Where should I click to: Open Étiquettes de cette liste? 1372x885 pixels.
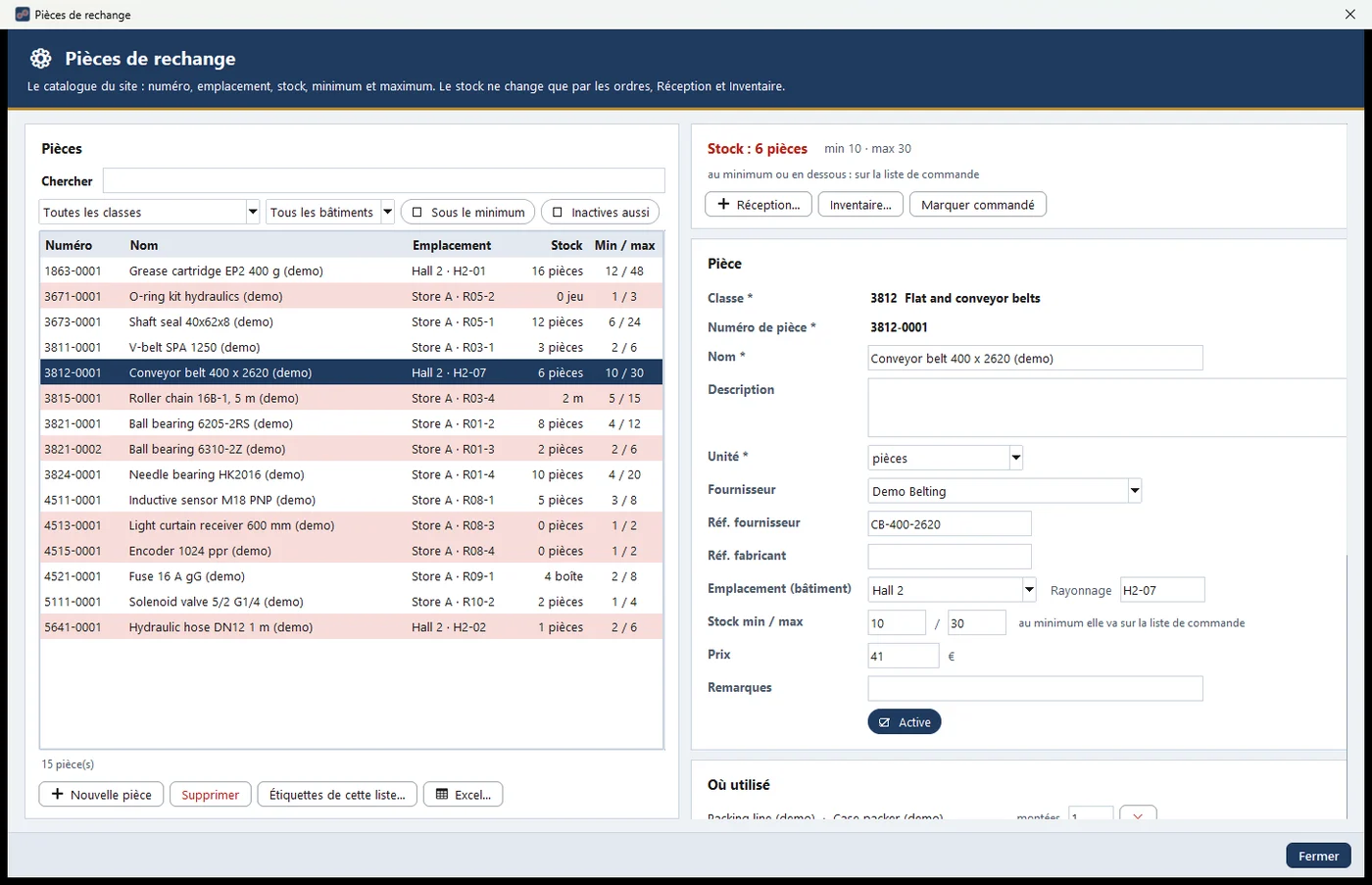pos(337,795)
